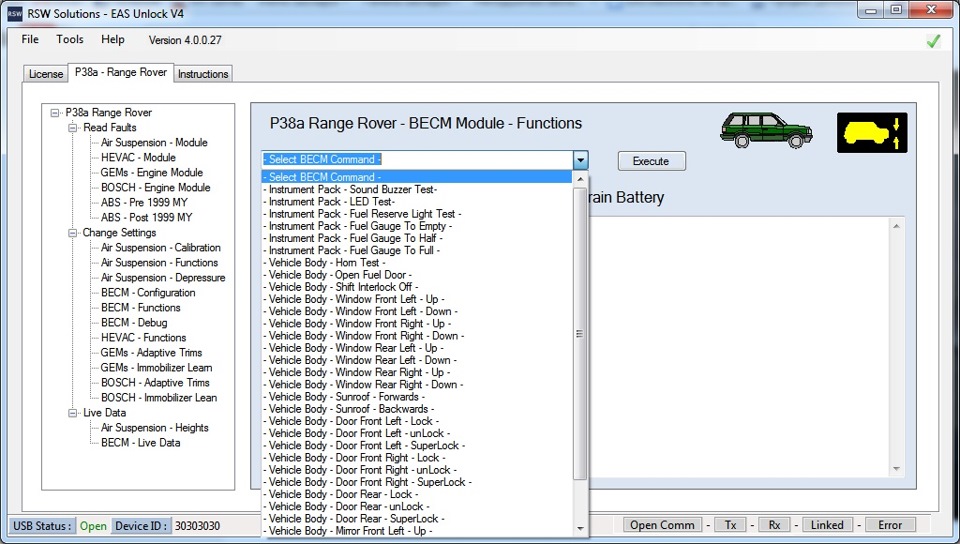
Task: Choose Window Rear Left - Down command
Action: click(417, 360)
